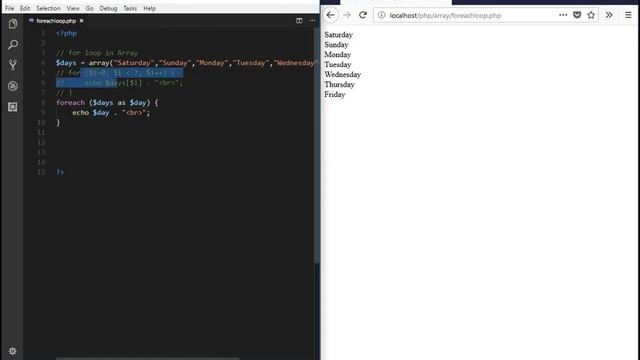Show site information icon in address bar
640x360 pixels.
381,15
